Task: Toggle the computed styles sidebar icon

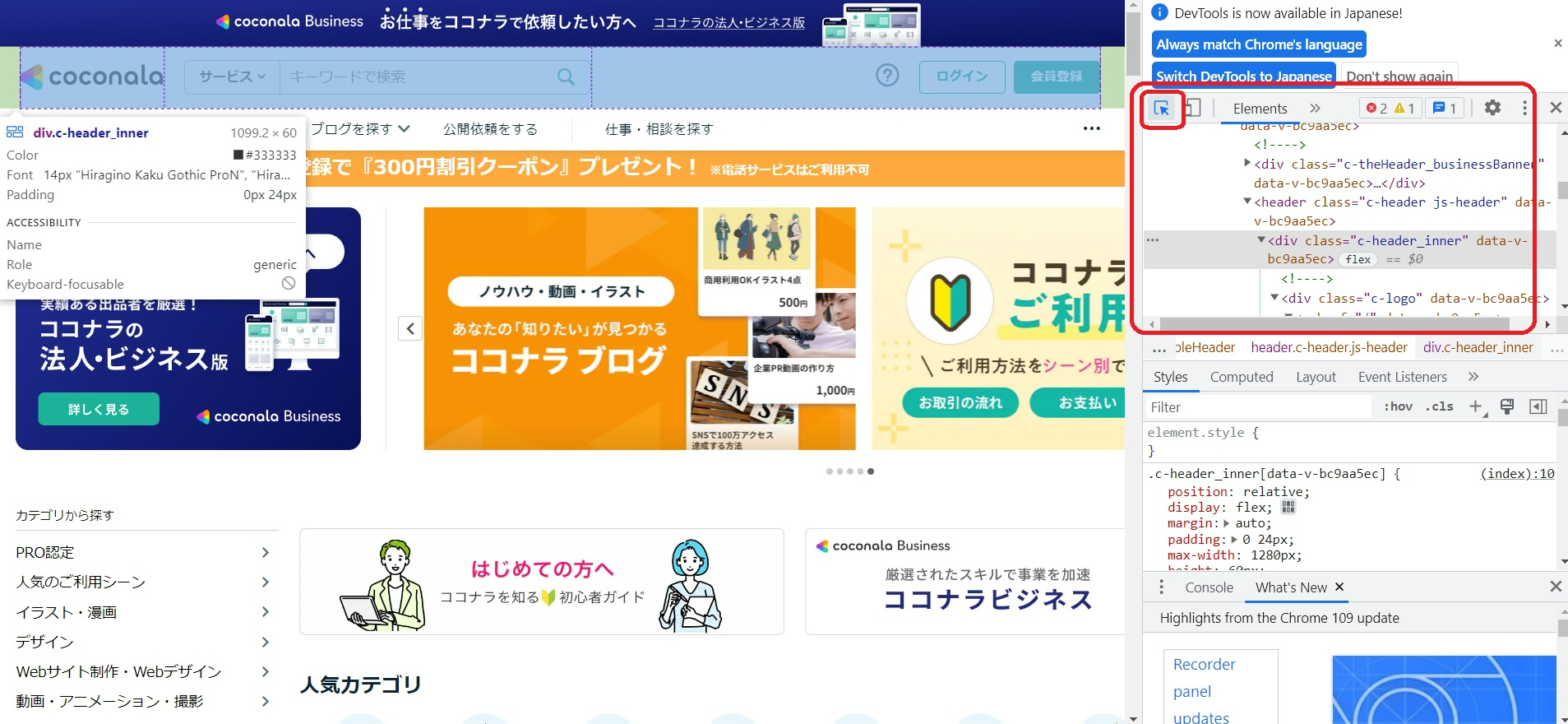Action: point(1538,406)
